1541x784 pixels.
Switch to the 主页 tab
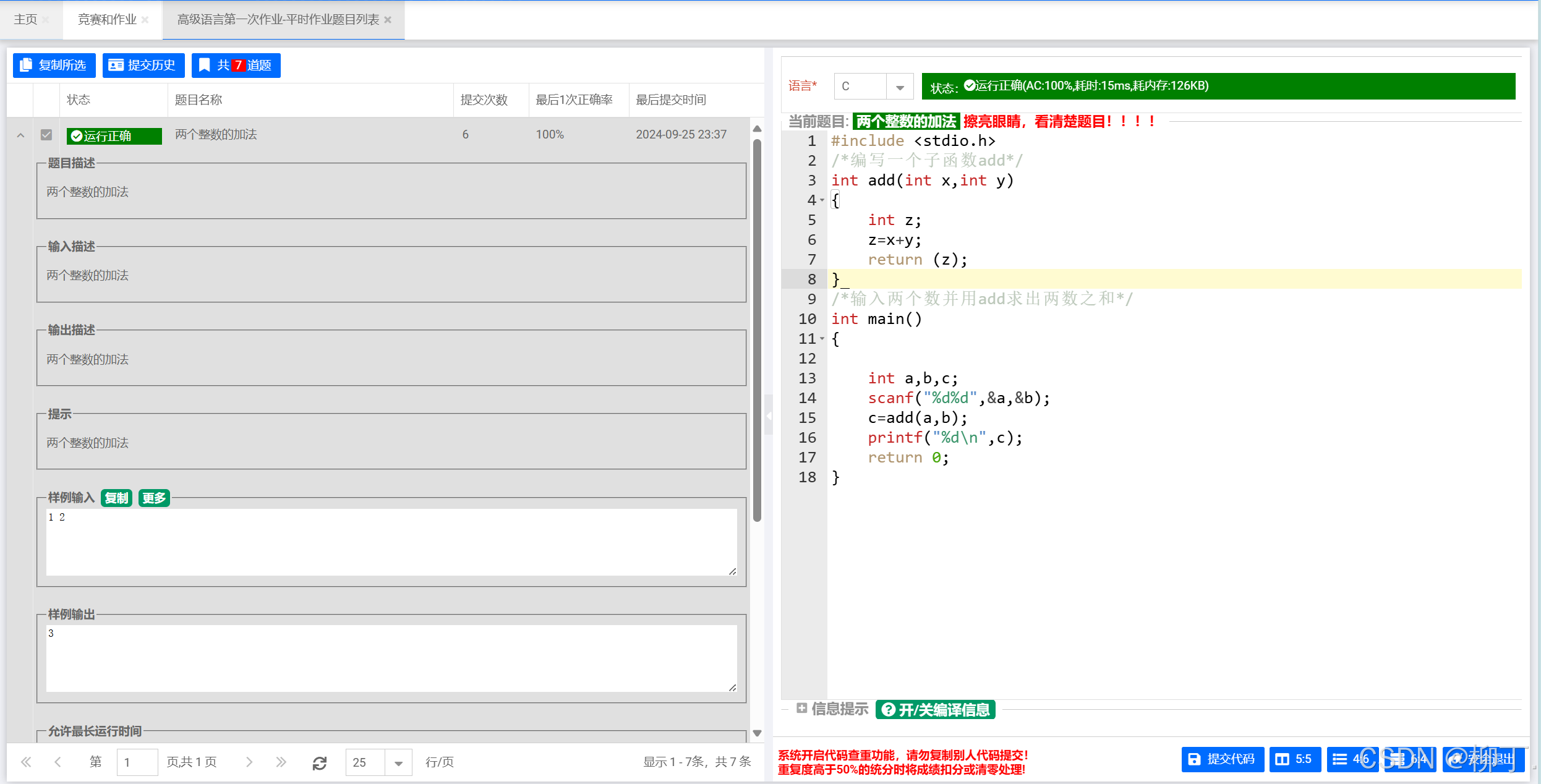point(25,20)
